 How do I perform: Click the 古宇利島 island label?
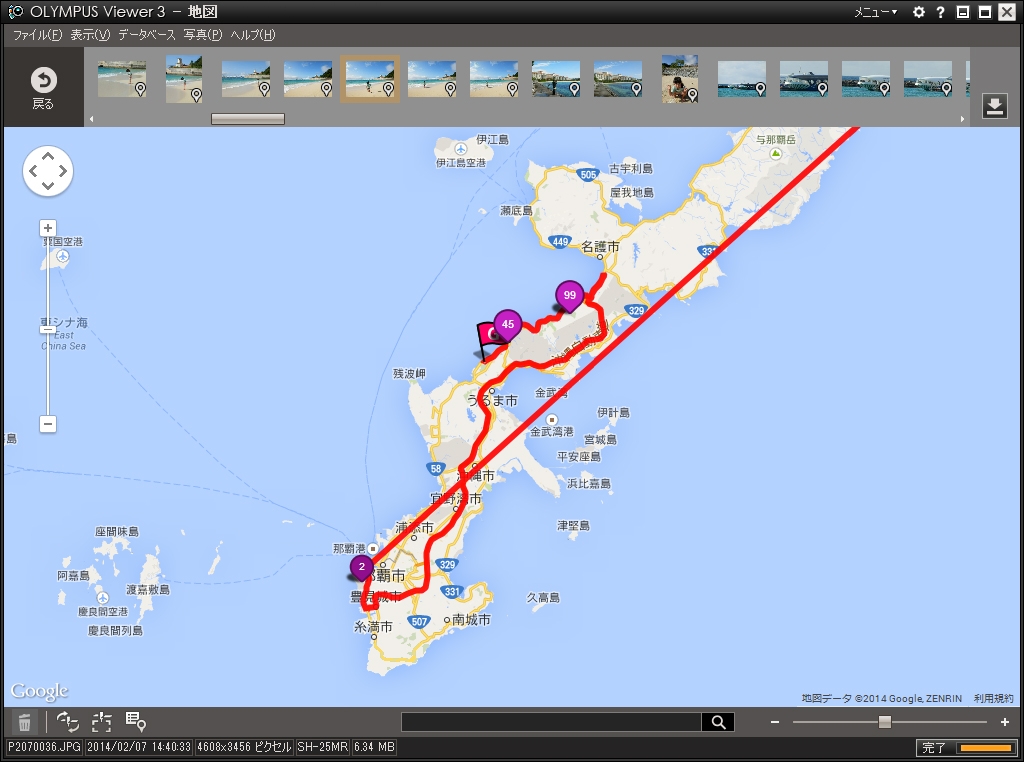(x=631, y=168)
